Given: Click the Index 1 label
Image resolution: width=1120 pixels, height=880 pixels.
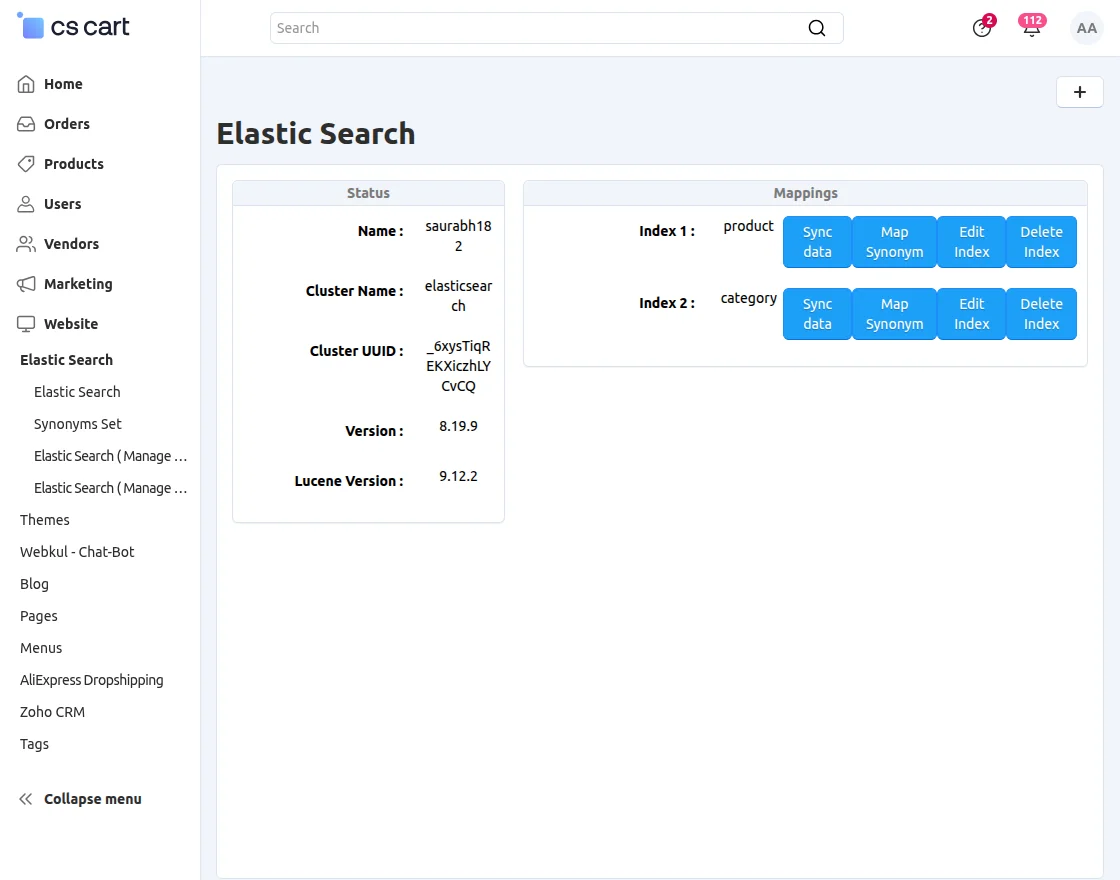Looking at the screenshot, I should tap(666, 231).
